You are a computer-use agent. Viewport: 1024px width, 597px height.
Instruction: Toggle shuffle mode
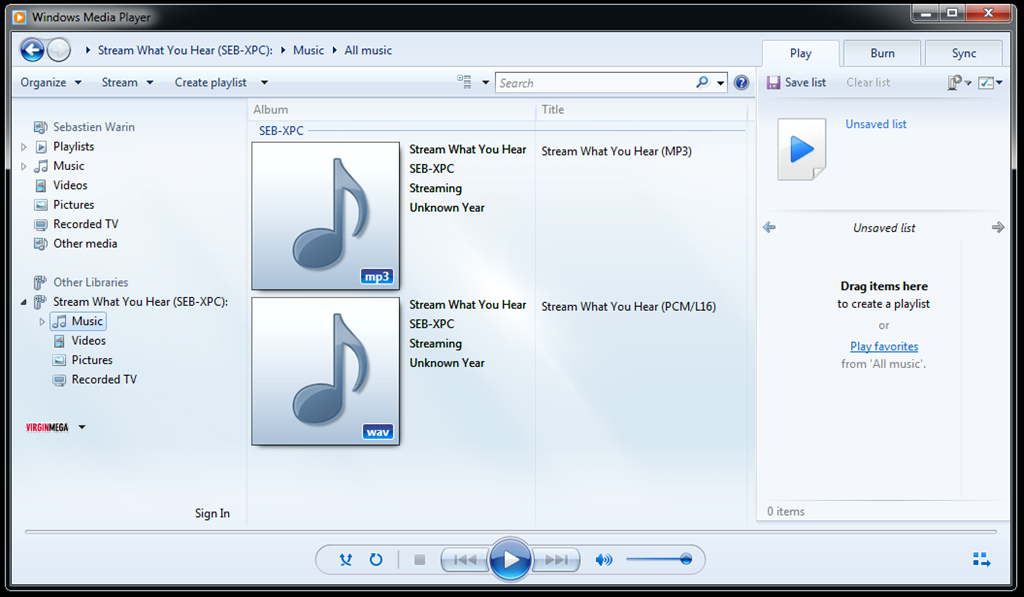(346, 560)
